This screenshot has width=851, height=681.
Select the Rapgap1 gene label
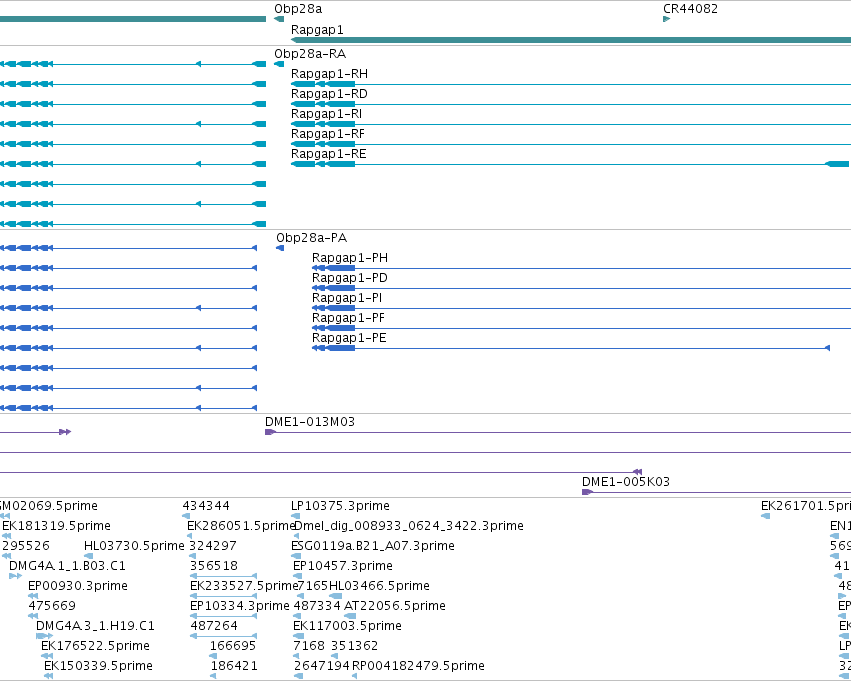coord(317,30)
